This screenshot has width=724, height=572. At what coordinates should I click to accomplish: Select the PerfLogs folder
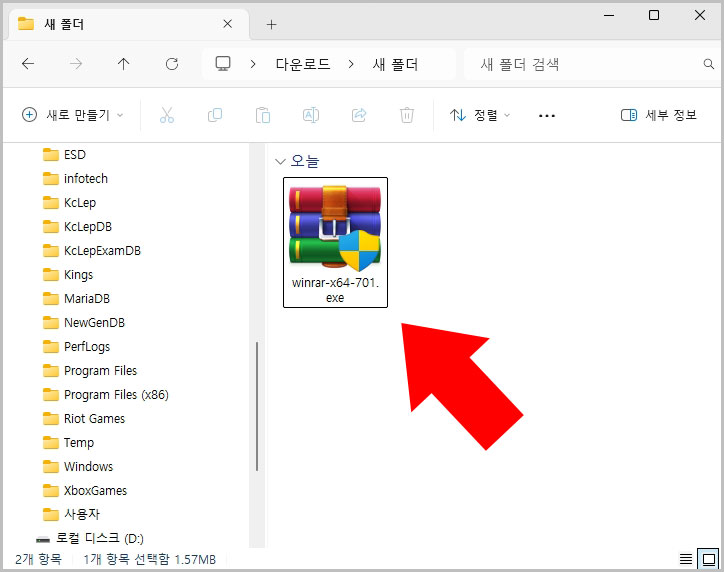[x=76, y=347]
